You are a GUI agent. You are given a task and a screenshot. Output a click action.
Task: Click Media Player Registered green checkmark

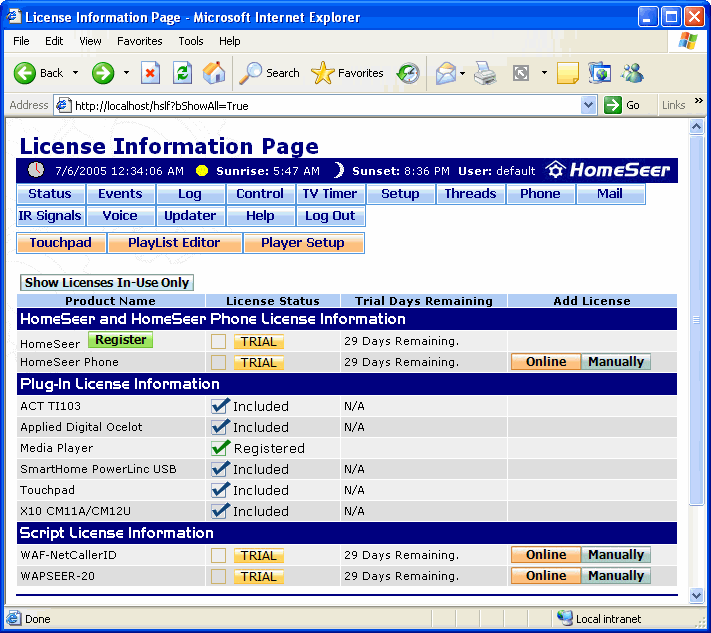[x=221, y=448]
